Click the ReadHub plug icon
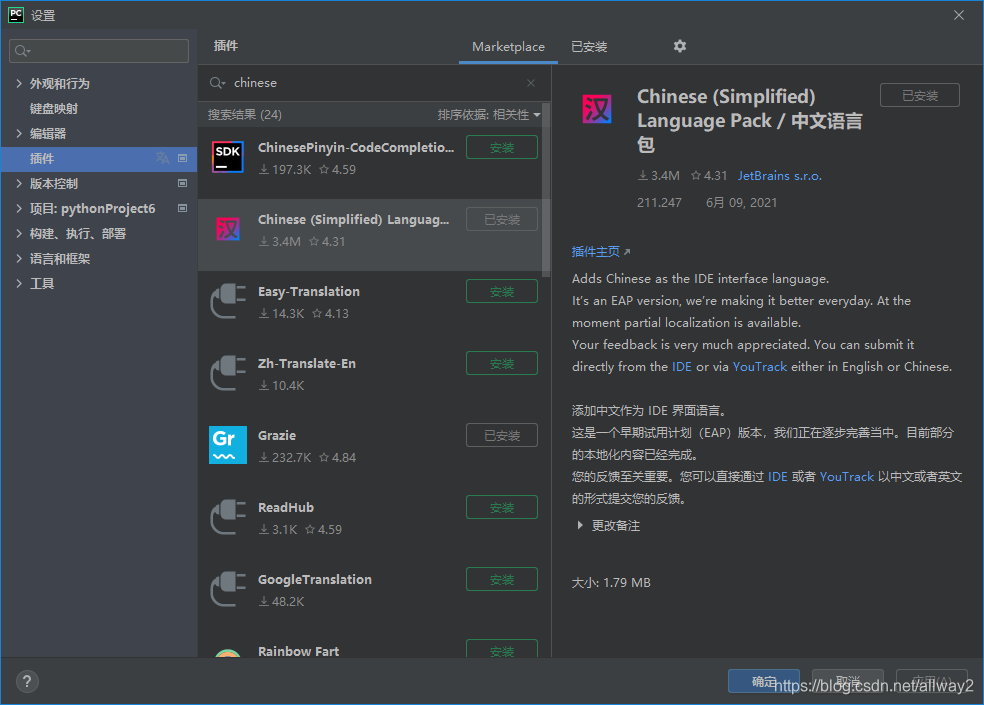Image resolution: width=984 pixels, height=705 pixels. tap(228, 517)
